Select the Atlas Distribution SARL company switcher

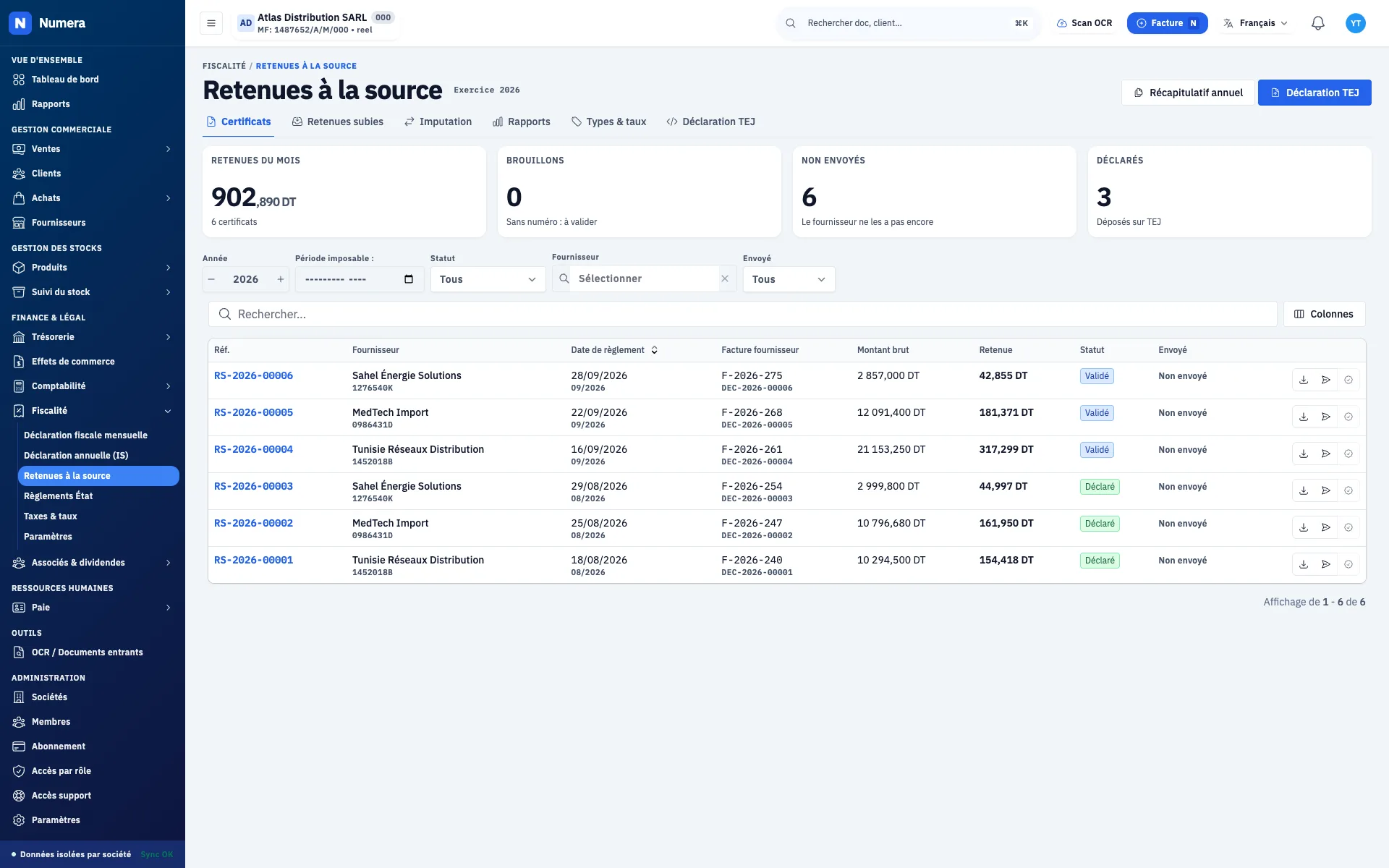(317, 23)
